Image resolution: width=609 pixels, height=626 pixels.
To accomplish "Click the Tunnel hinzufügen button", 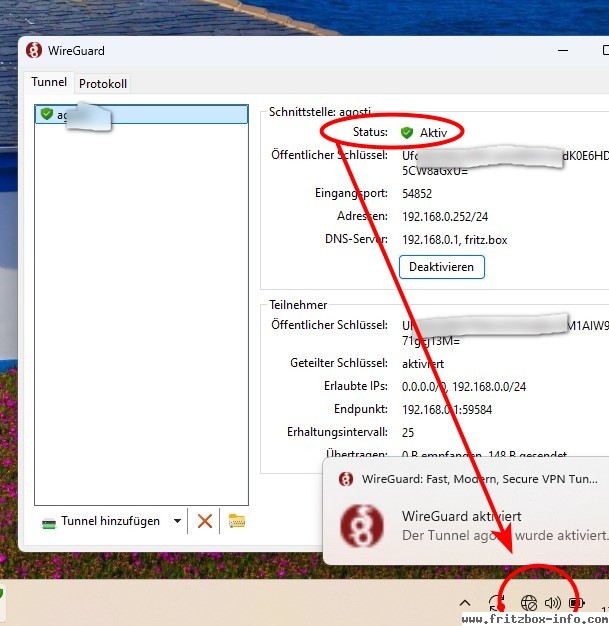I will [101, 521].
